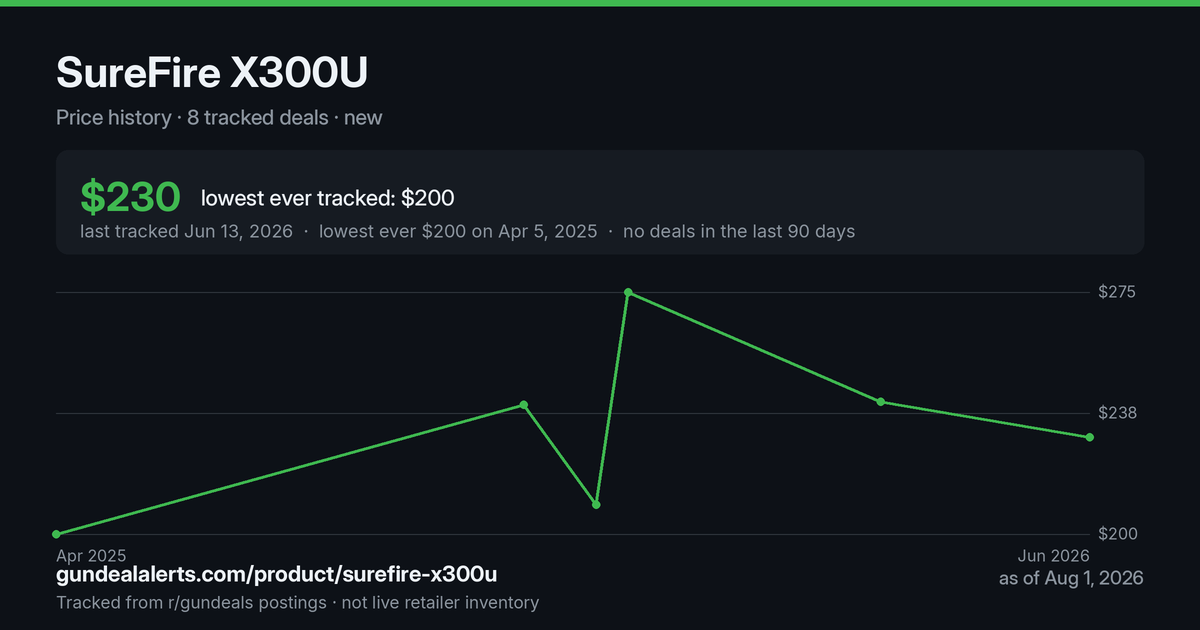
Task: Click 'last tracked Jun 13, 2026' text
Action: pyautogui.click(x=187, y=231)
